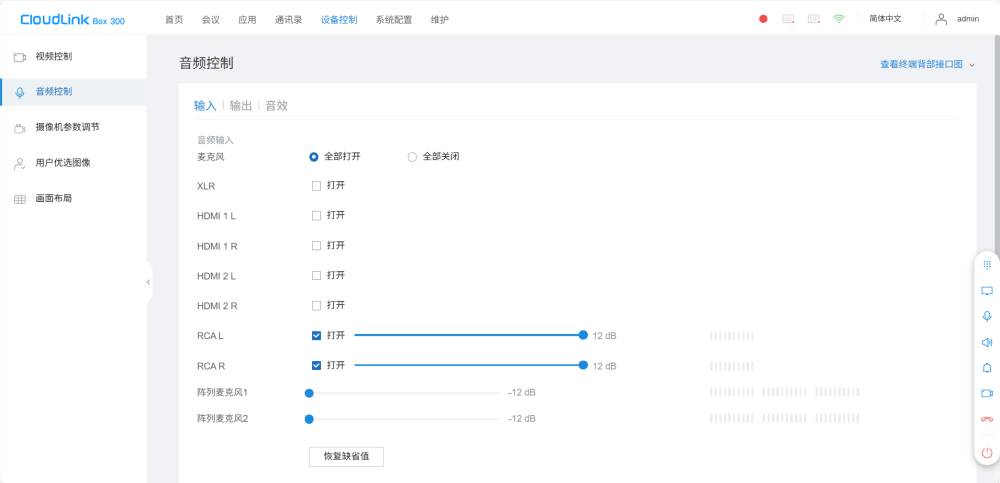Screen dimensions: 1000x483
Task: Open the admin account menu
Action: pos(967,19)
